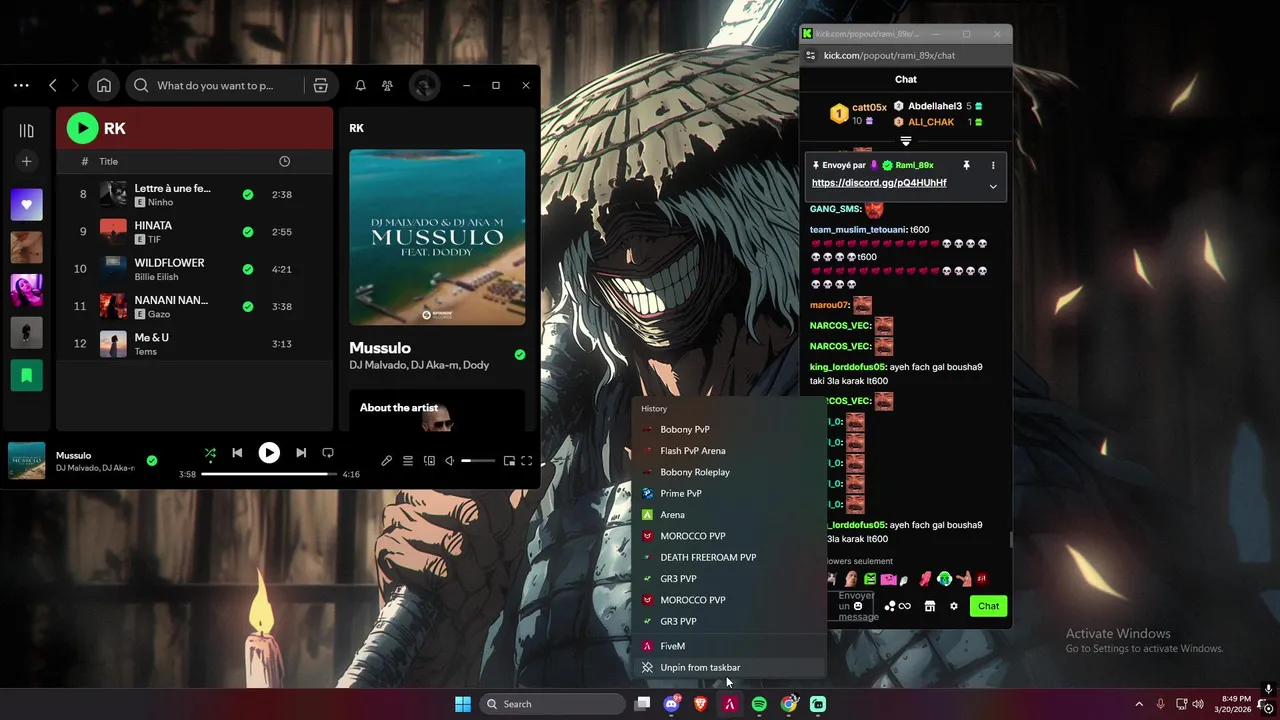Select track WILDFLOWER by Billie Eilish
Image resolution: width=1280 pixels, height=720 pixels.
(194, 269)
